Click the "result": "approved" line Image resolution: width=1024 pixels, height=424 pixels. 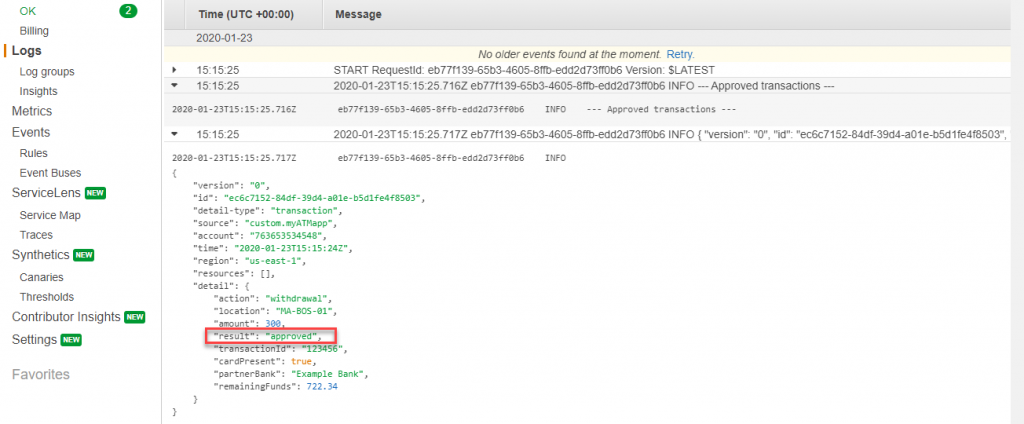(268, 336)
